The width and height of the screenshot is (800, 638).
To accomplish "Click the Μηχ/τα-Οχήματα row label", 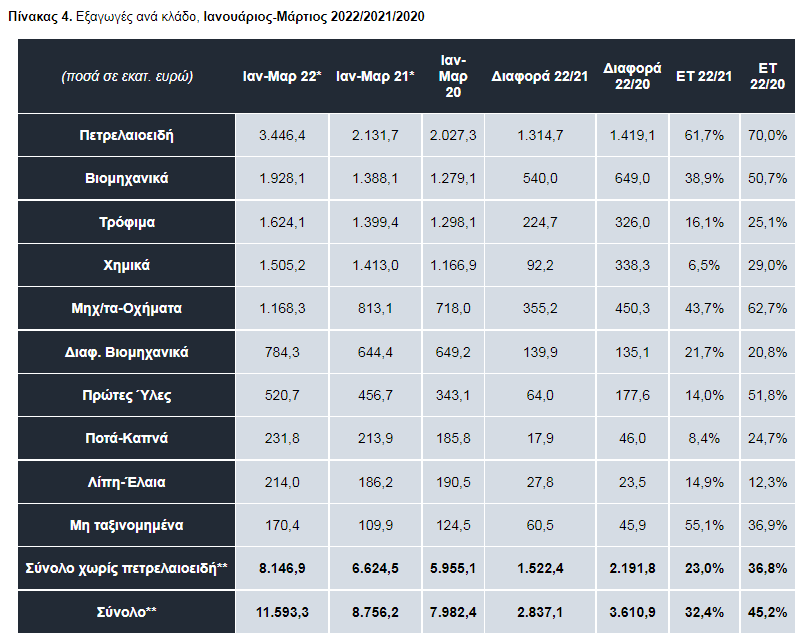I will pyautogui.click(x=126, y=309).
